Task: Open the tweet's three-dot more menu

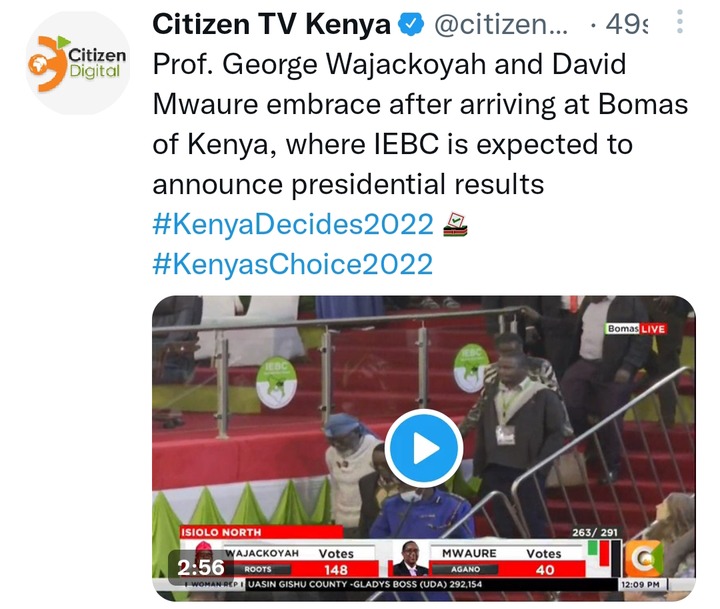Action: pyautogui.click(x=680, y=22)
